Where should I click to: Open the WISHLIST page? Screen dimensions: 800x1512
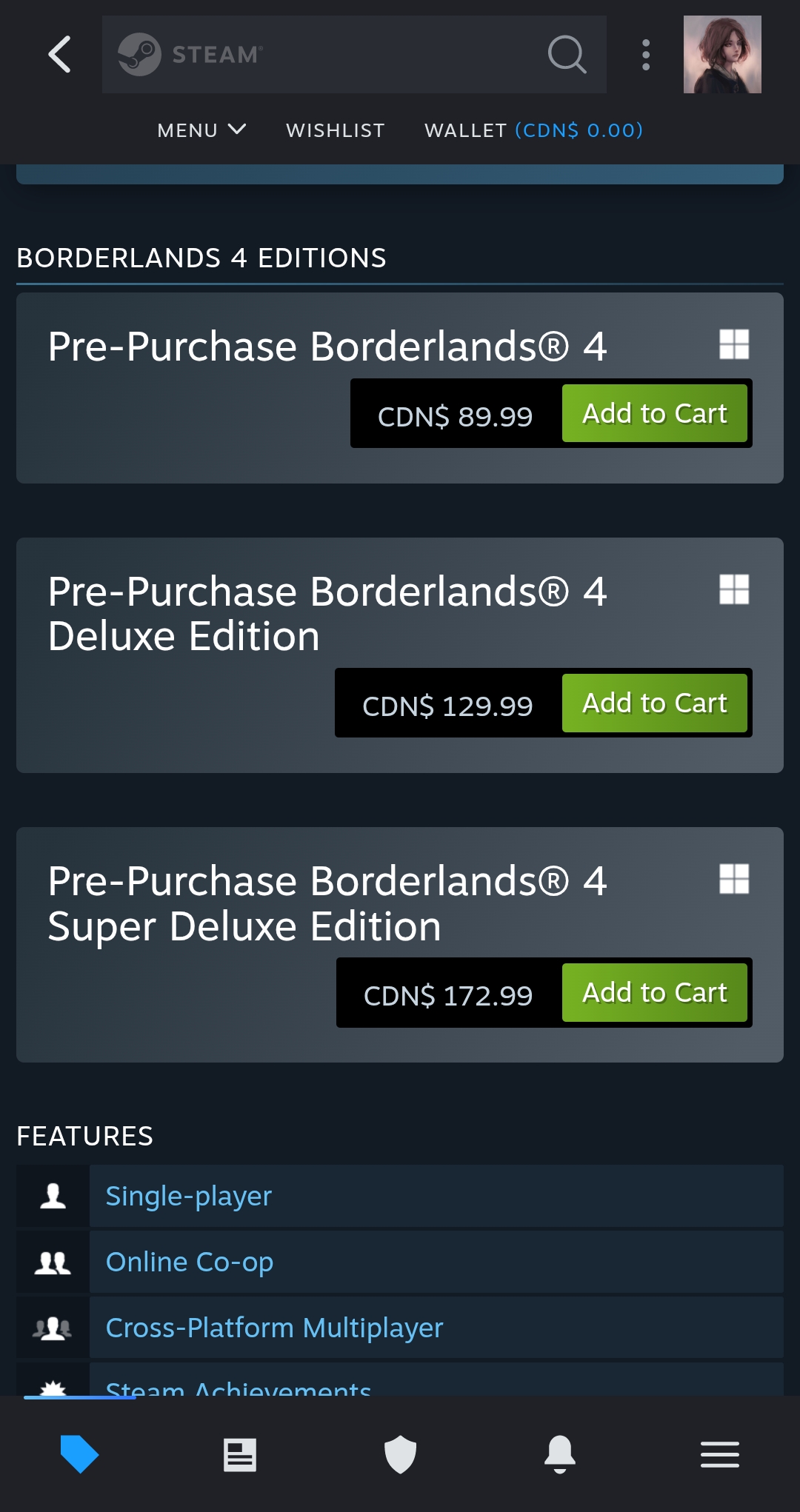(336, 130)
